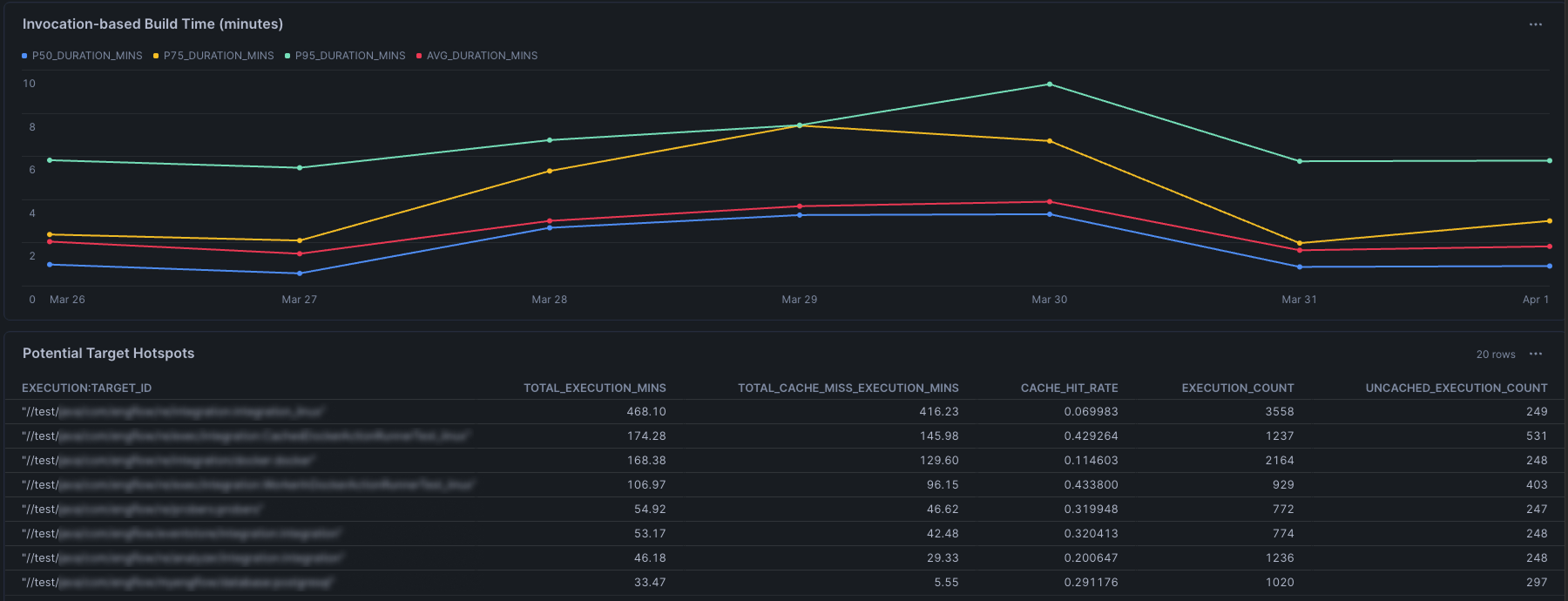Select the P95 peak data point on Mar 30
Screen dimensions: 1568x601
1049,84
